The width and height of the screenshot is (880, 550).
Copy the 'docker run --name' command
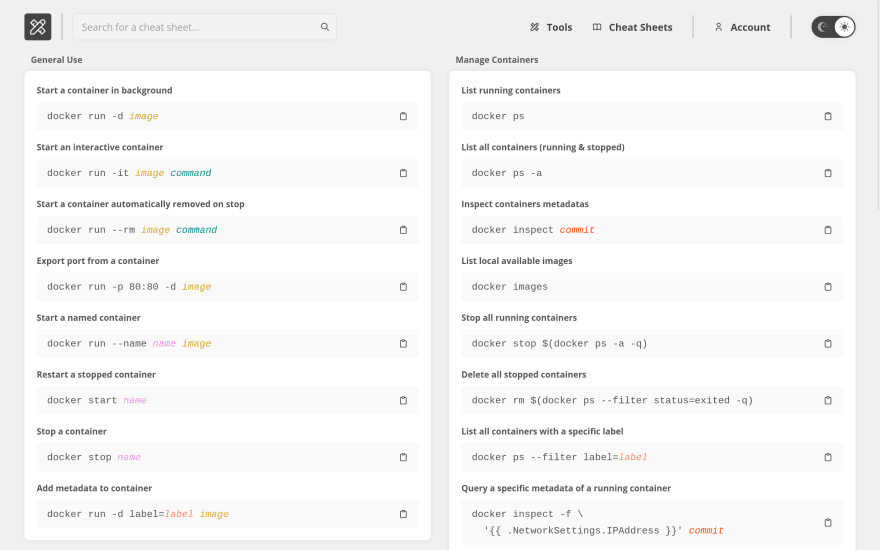pos(403,343)
